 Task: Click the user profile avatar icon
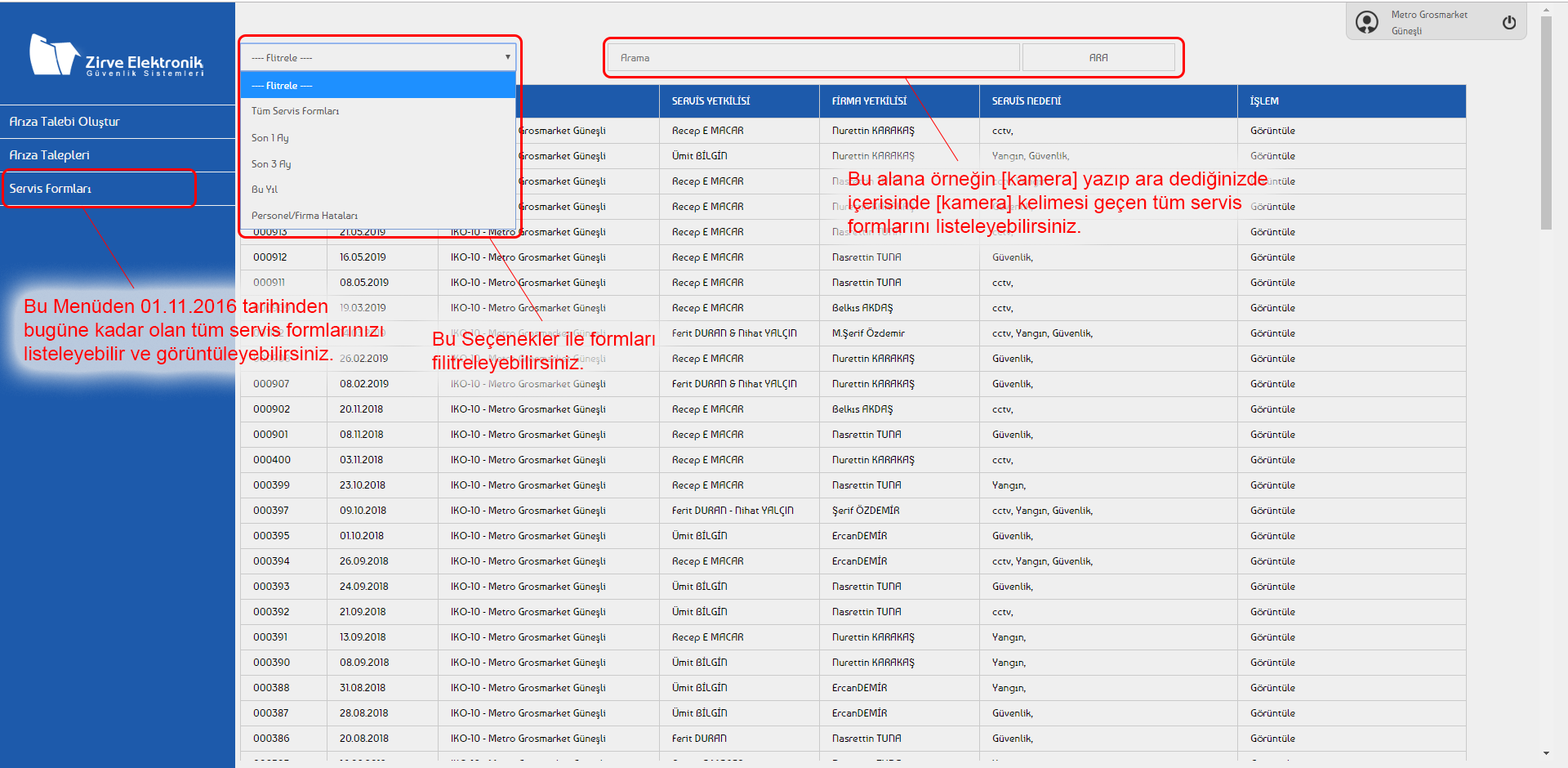(x=1366, y=22)
